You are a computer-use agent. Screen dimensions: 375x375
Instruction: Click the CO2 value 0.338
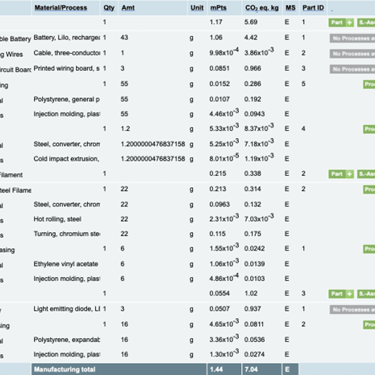(253, 174)
